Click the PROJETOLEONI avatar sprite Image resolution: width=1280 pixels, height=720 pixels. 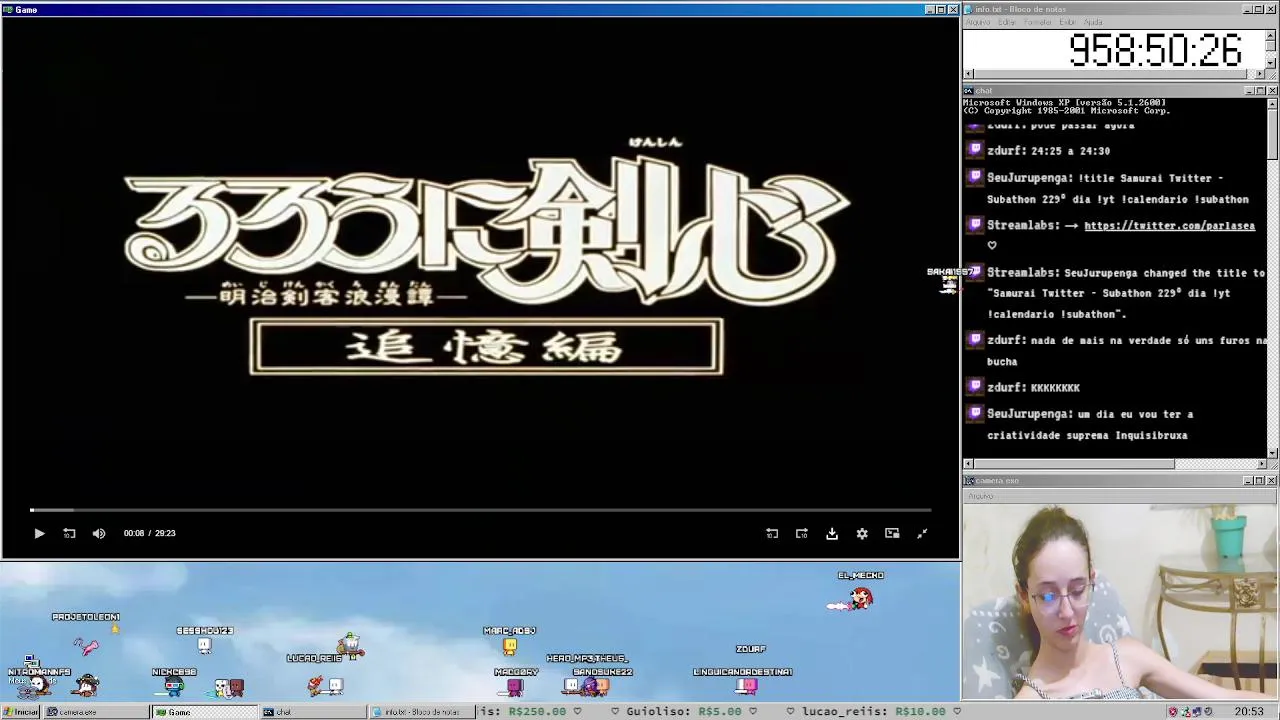pyautogui.click(x=88, y=645)
